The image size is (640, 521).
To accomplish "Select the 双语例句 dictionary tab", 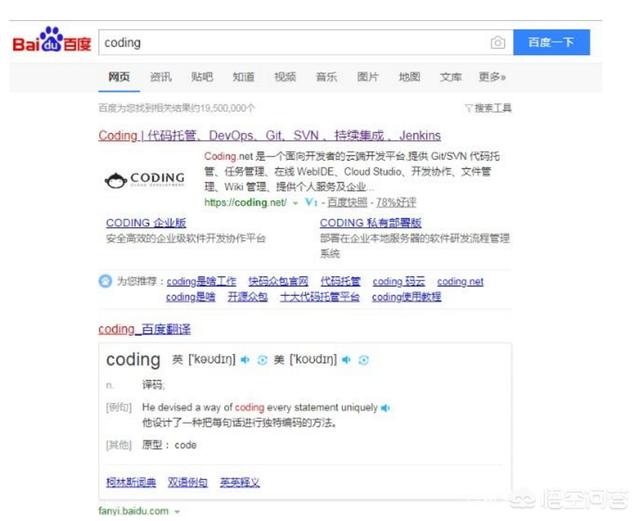I will (188, 482).
